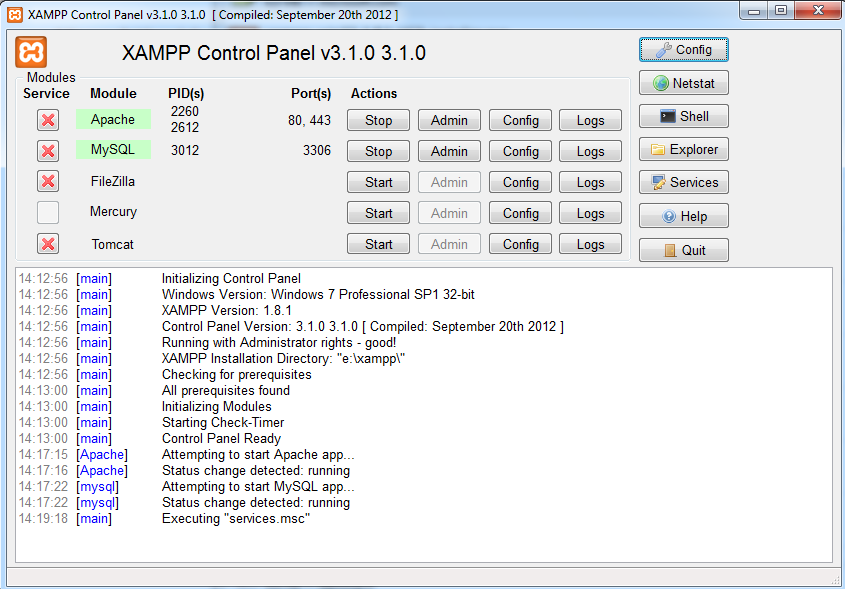
Task: Open Explorer folder button
Action: 683,150
